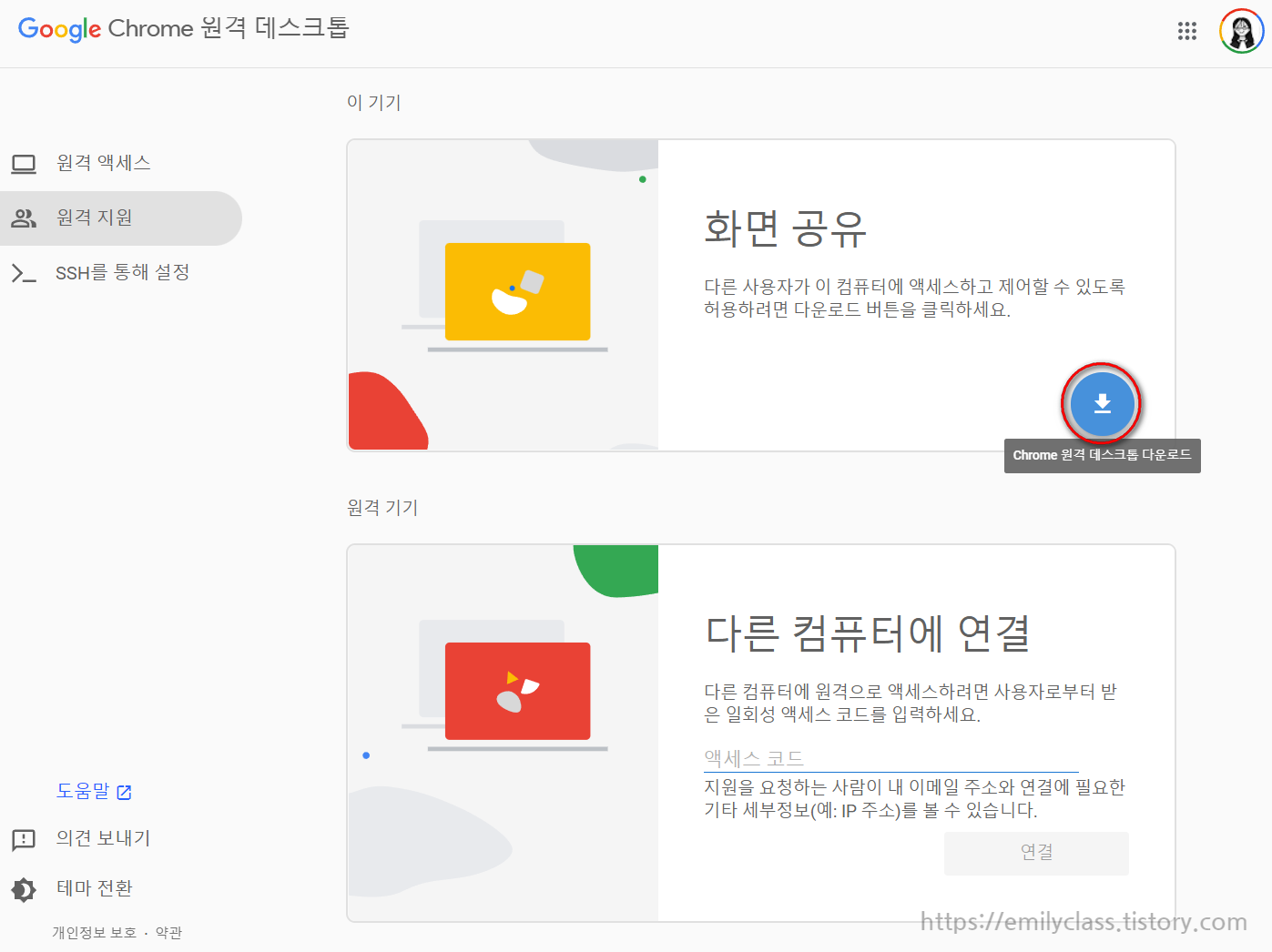Image resolution: width=1272 pixels, height=952 pixels.
Task: Click the 이 기기 section label
Action: pyautogui.click(x=373, y=102)
